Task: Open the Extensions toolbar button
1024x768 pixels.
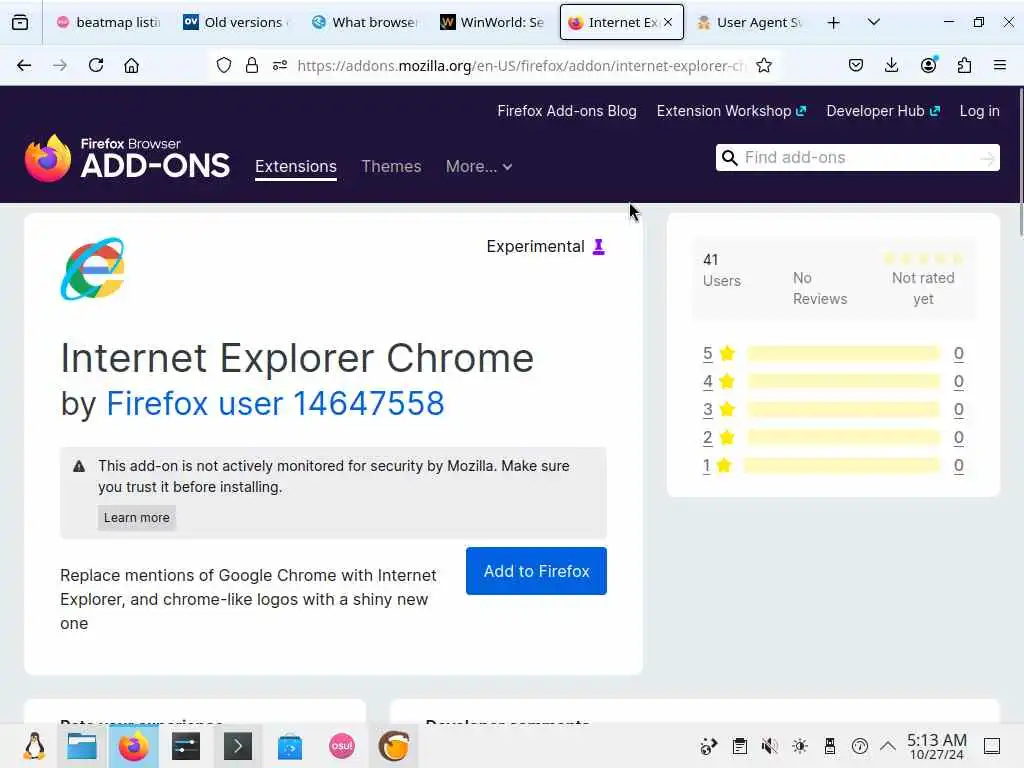Action: (x=964, y=65)
